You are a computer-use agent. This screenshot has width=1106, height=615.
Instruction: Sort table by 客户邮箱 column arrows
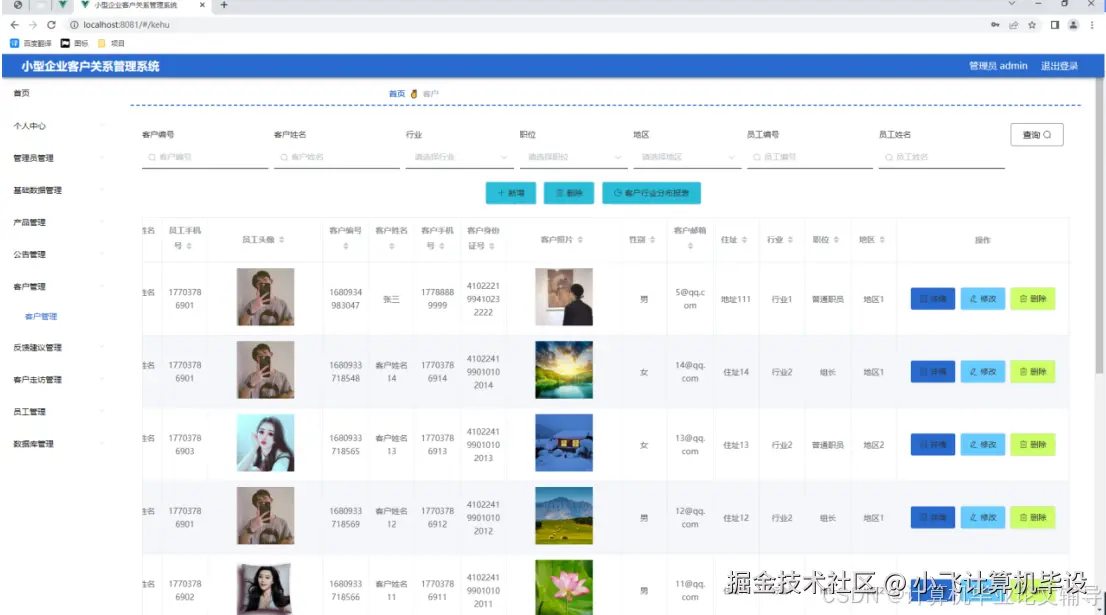690,246
